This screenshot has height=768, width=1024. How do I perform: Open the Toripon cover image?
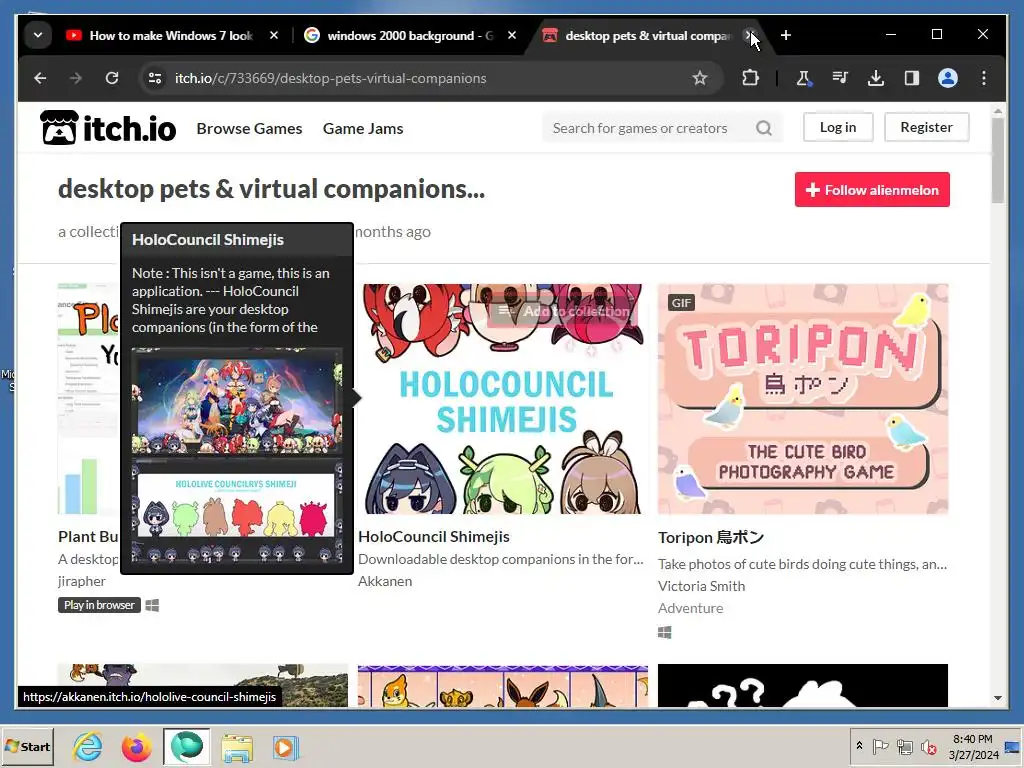[x=803, y=398]
